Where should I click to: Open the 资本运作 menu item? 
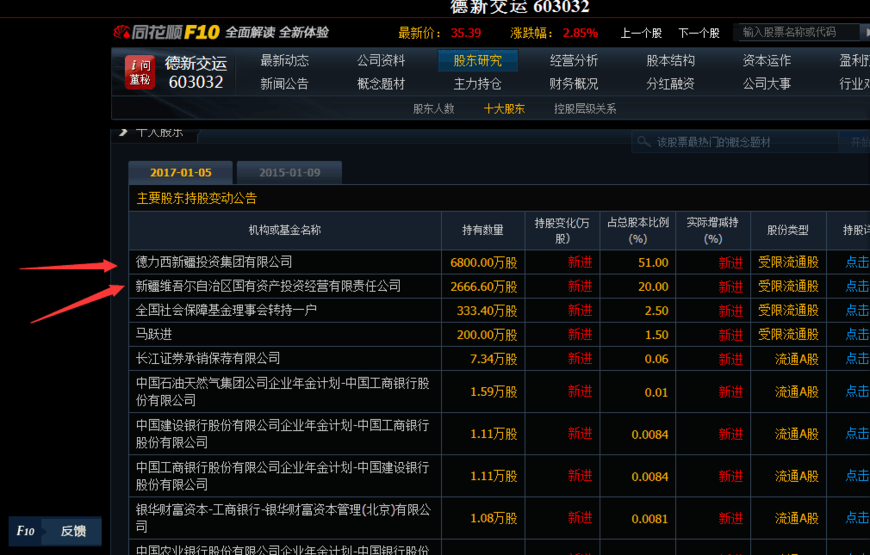coord(767,60)
